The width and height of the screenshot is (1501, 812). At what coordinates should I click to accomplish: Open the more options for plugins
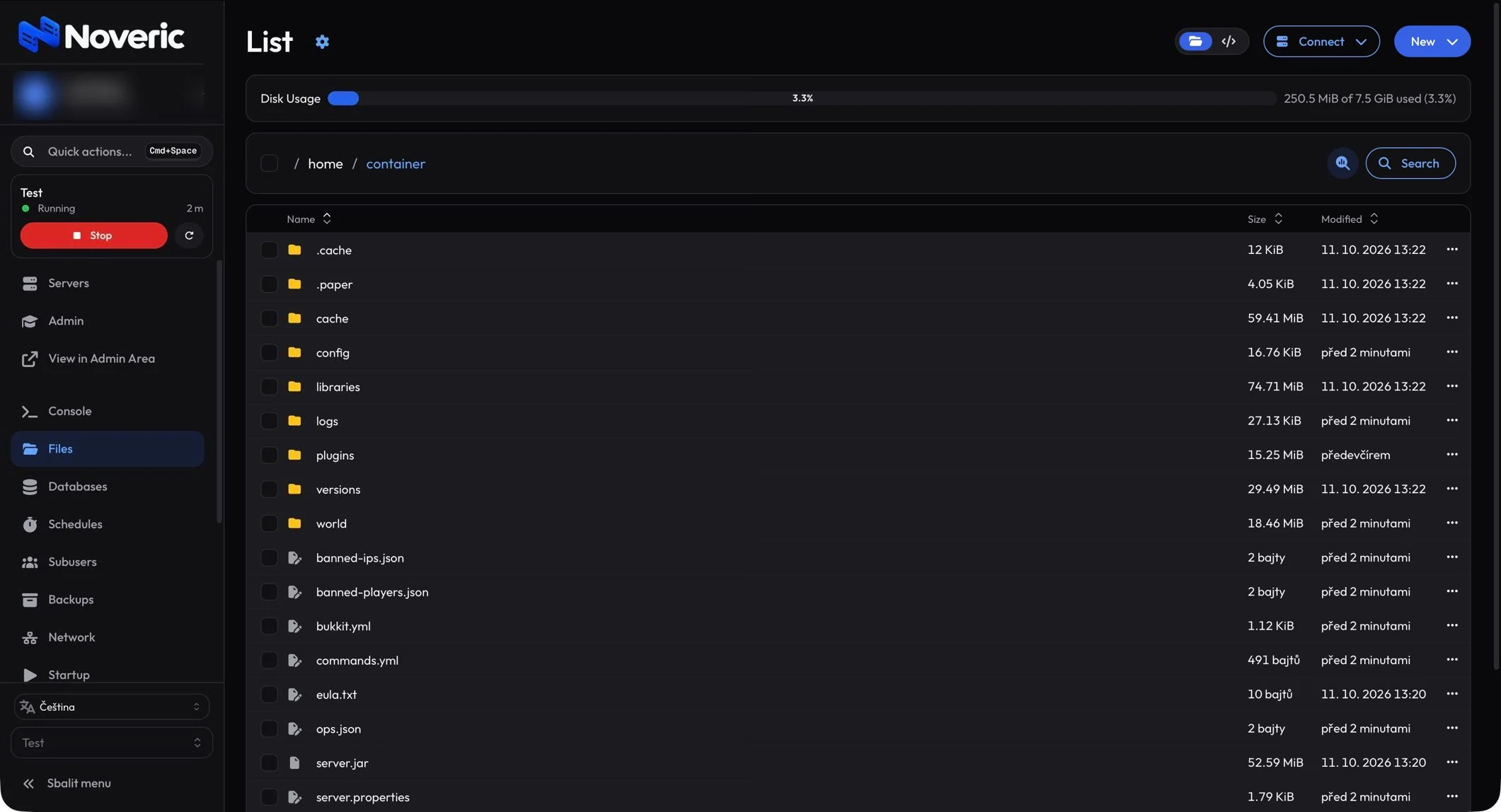1452,455
